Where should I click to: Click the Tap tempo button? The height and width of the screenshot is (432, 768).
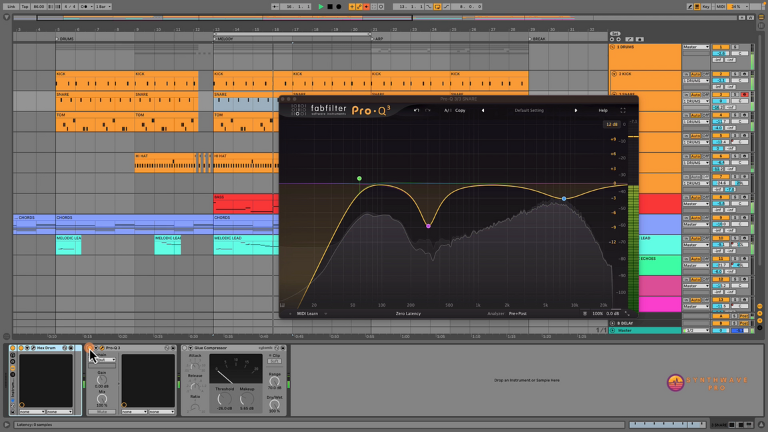24,7
